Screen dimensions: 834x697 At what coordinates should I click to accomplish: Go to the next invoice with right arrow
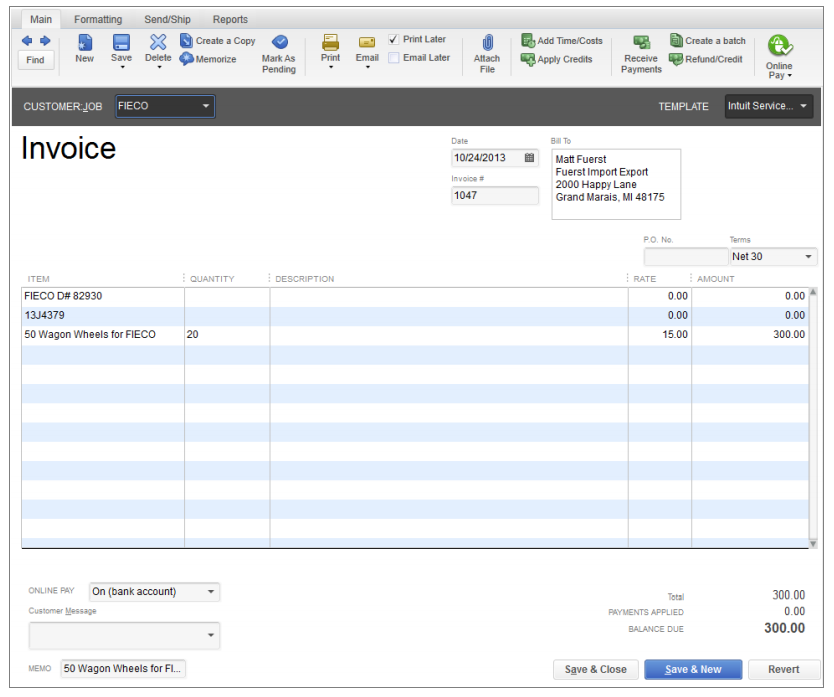45,40
